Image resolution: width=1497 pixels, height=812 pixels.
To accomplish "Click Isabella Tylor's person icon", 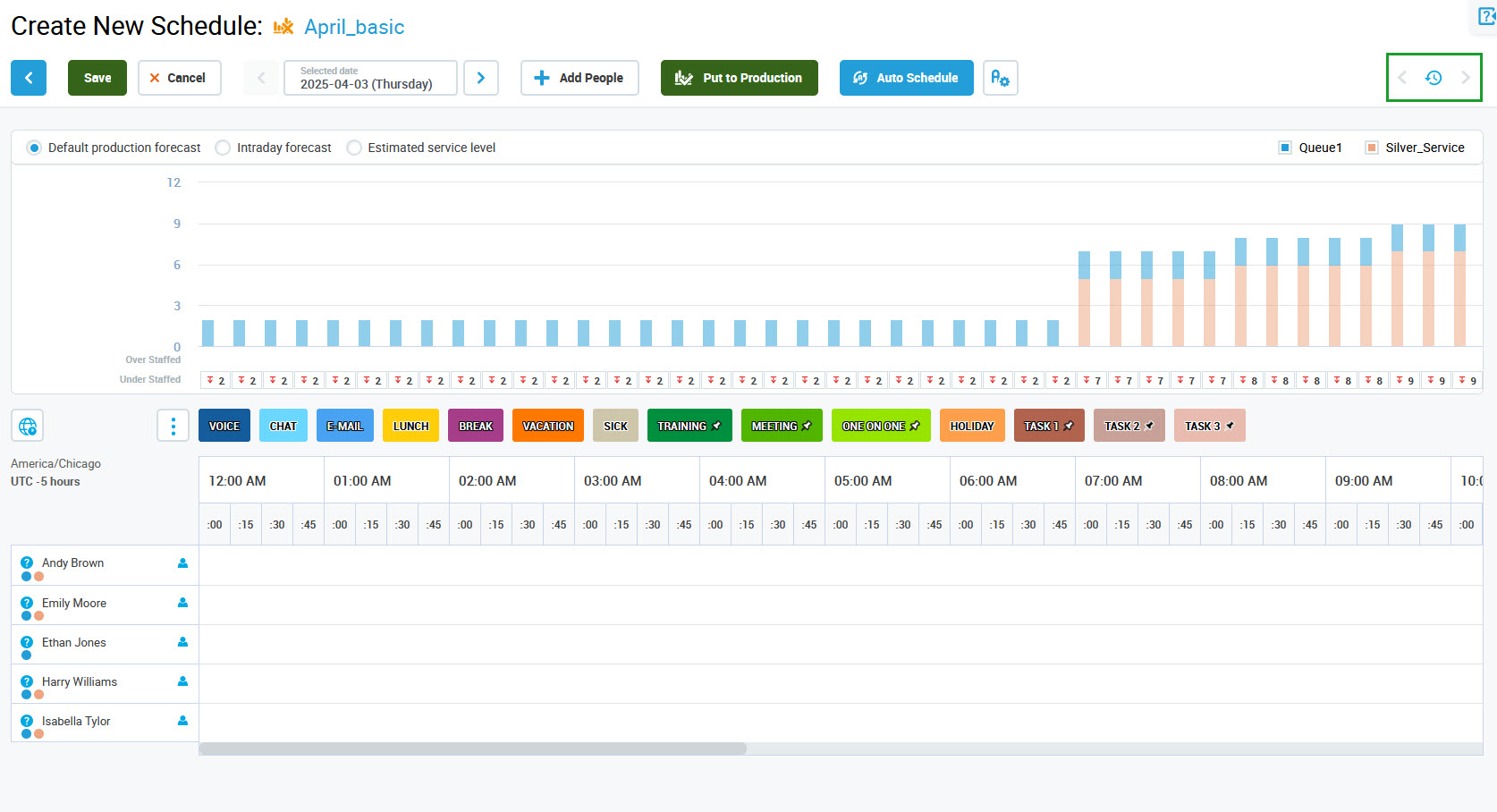I will 182,721.
